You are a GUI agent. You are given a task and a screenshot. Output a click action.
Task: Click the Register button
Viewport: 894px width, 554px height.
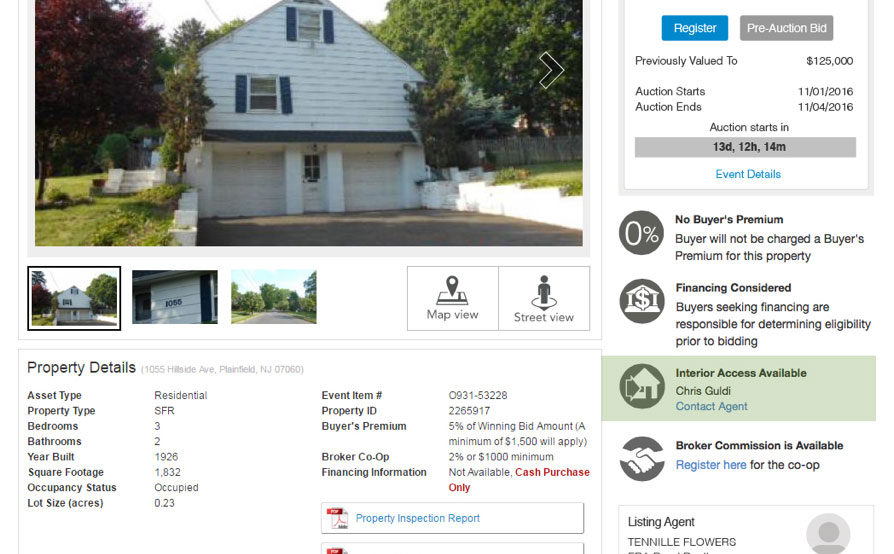tap(694, 28)
